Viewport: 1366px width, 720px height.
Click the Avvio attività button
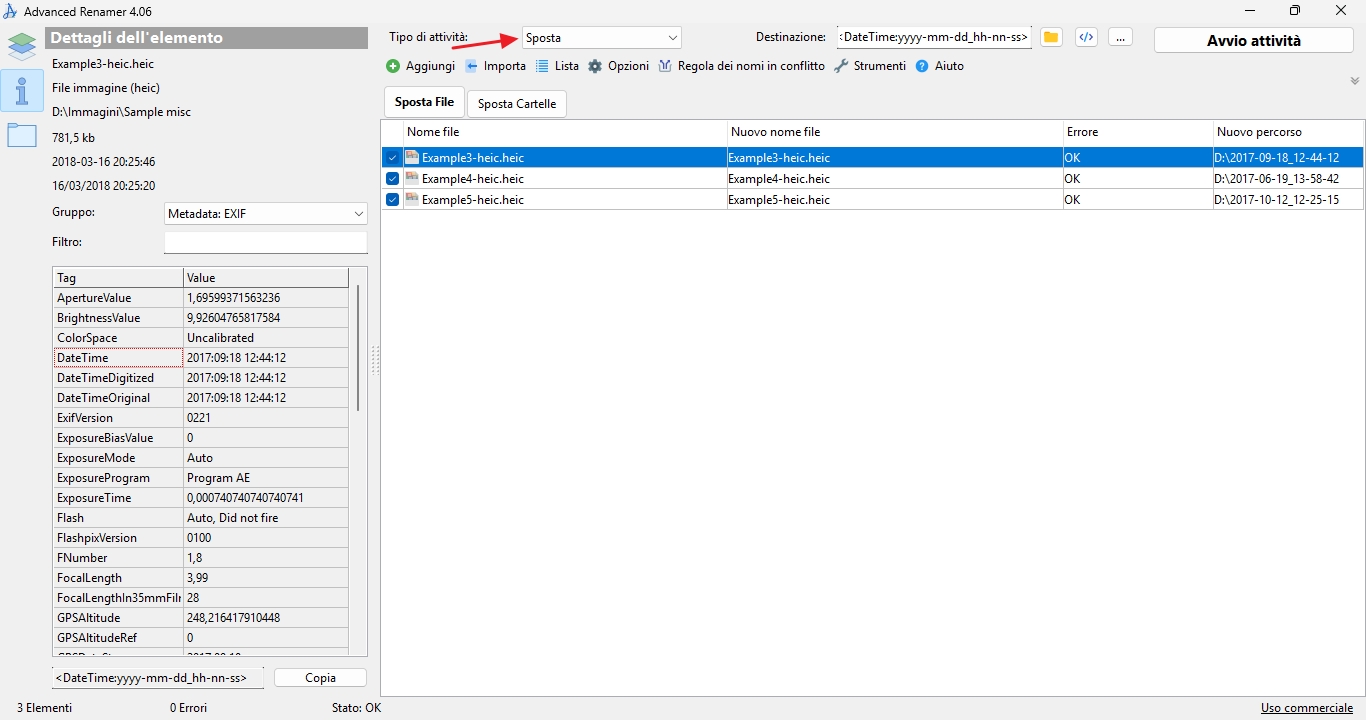click(1254, 41)
